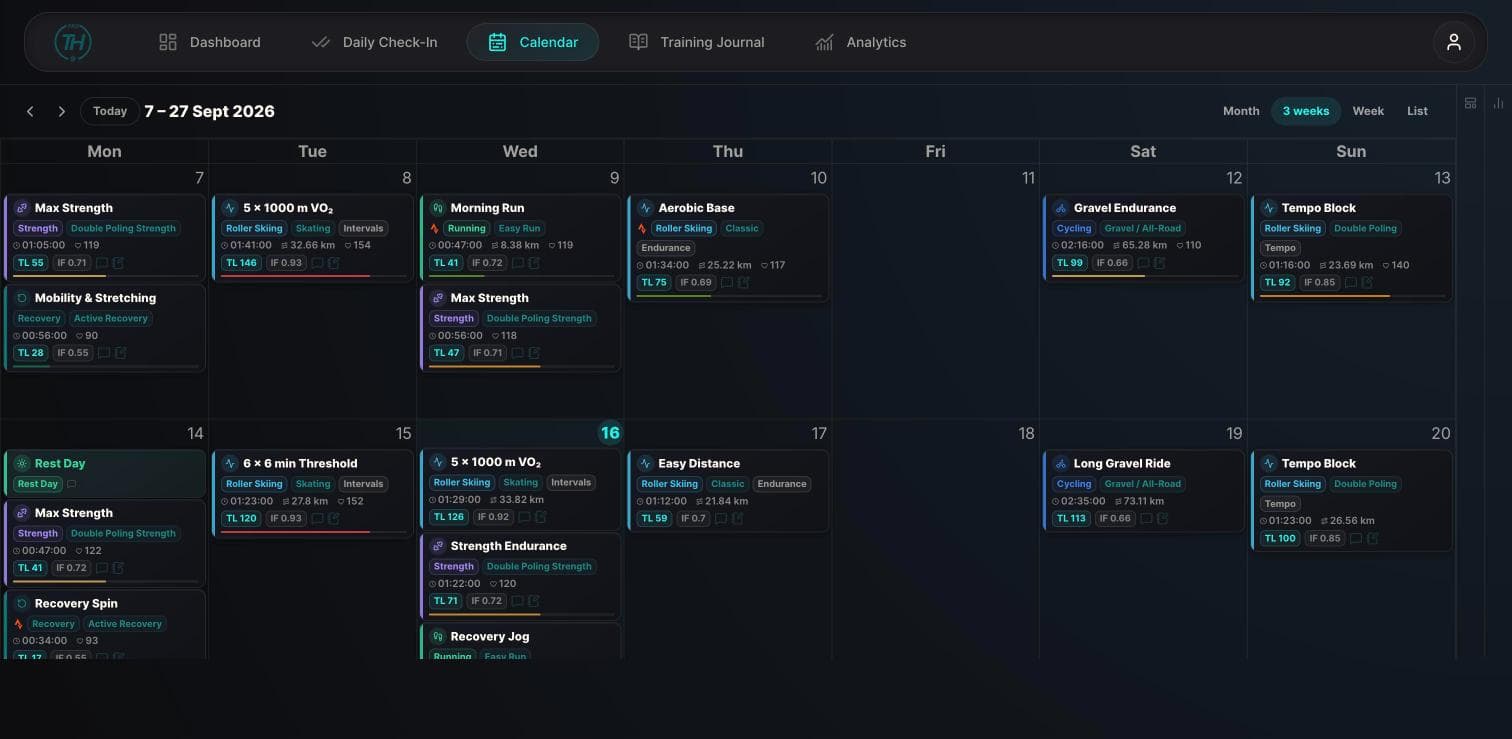Switch to Month view
1512x739 pixels.
click(1241, 111)
